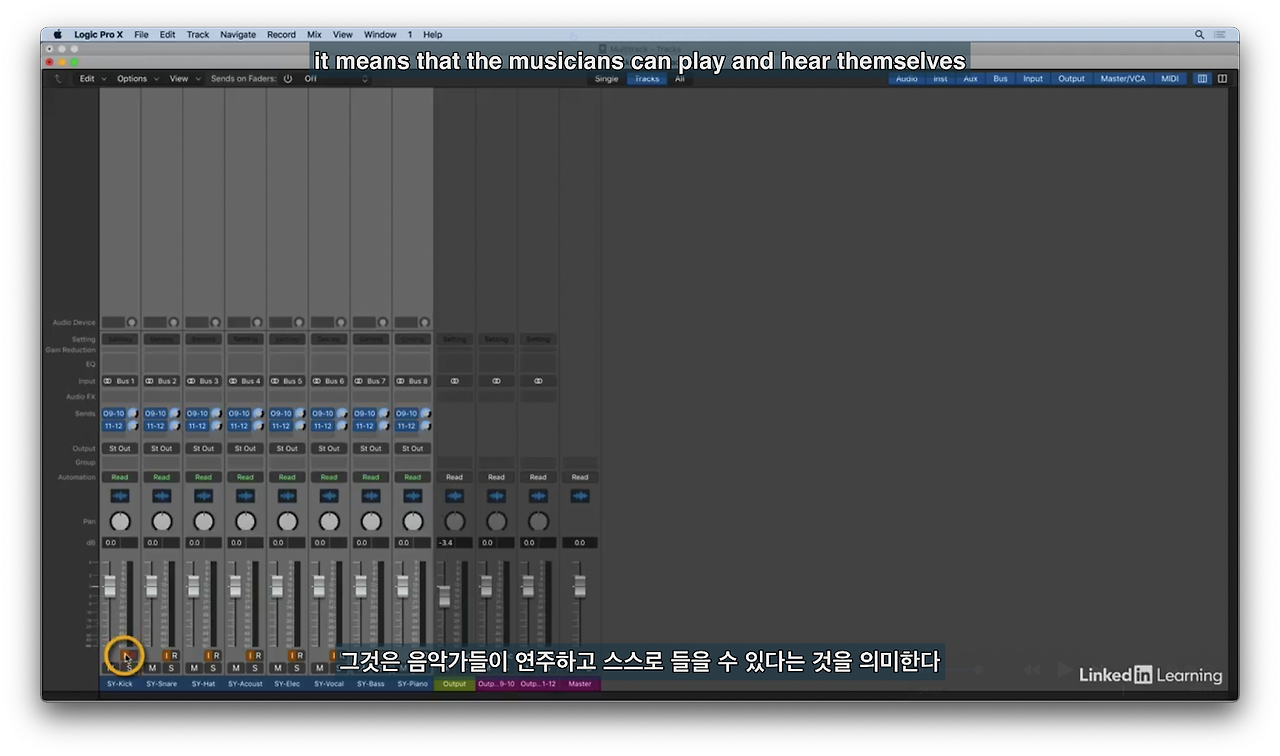
Task: Click stereo format icon on Output channel input
Action: 455,381
